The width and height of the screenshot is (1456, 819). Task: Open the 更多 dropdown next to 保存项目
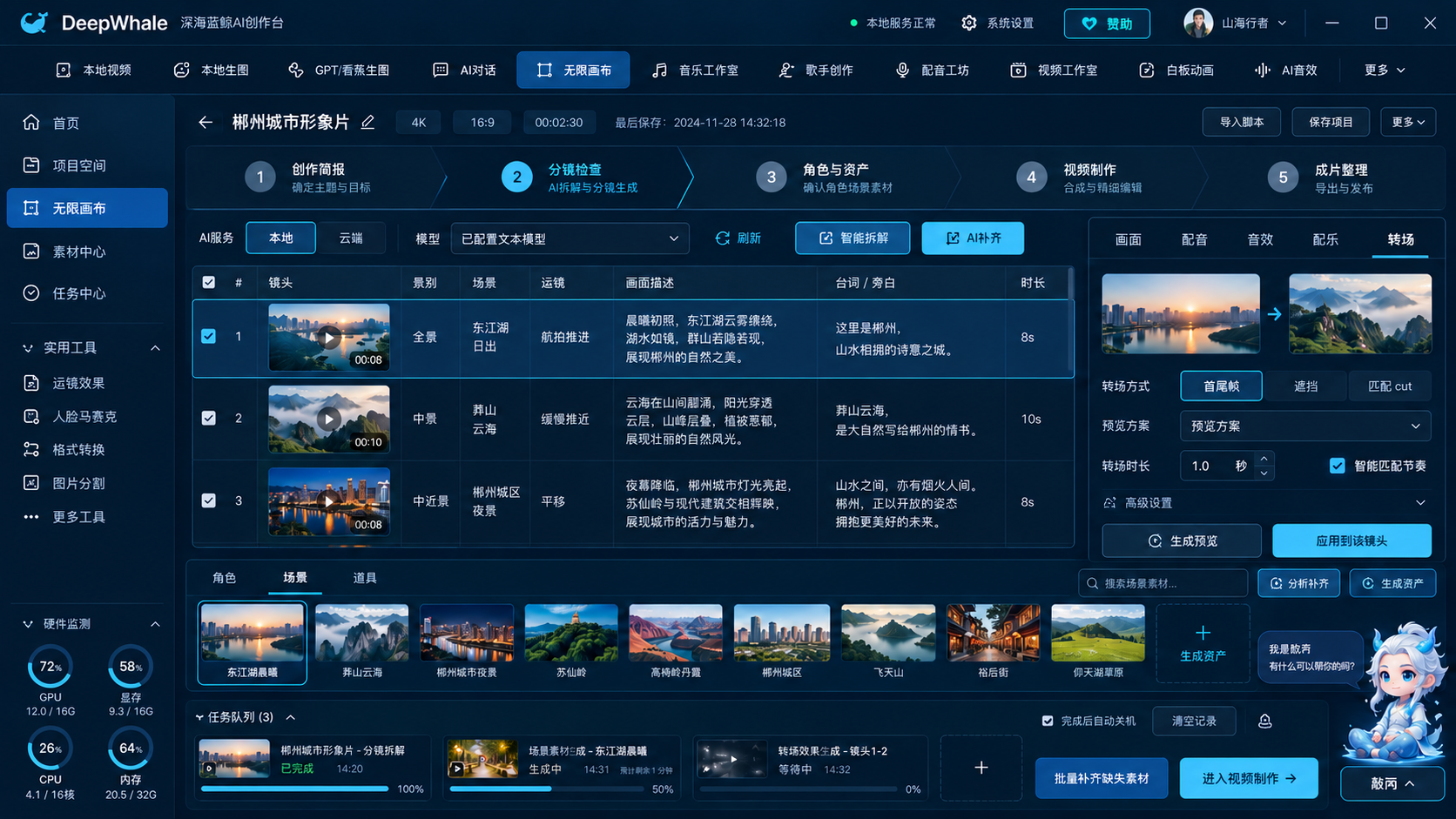pyautogui.click(x=1408, y=123)
